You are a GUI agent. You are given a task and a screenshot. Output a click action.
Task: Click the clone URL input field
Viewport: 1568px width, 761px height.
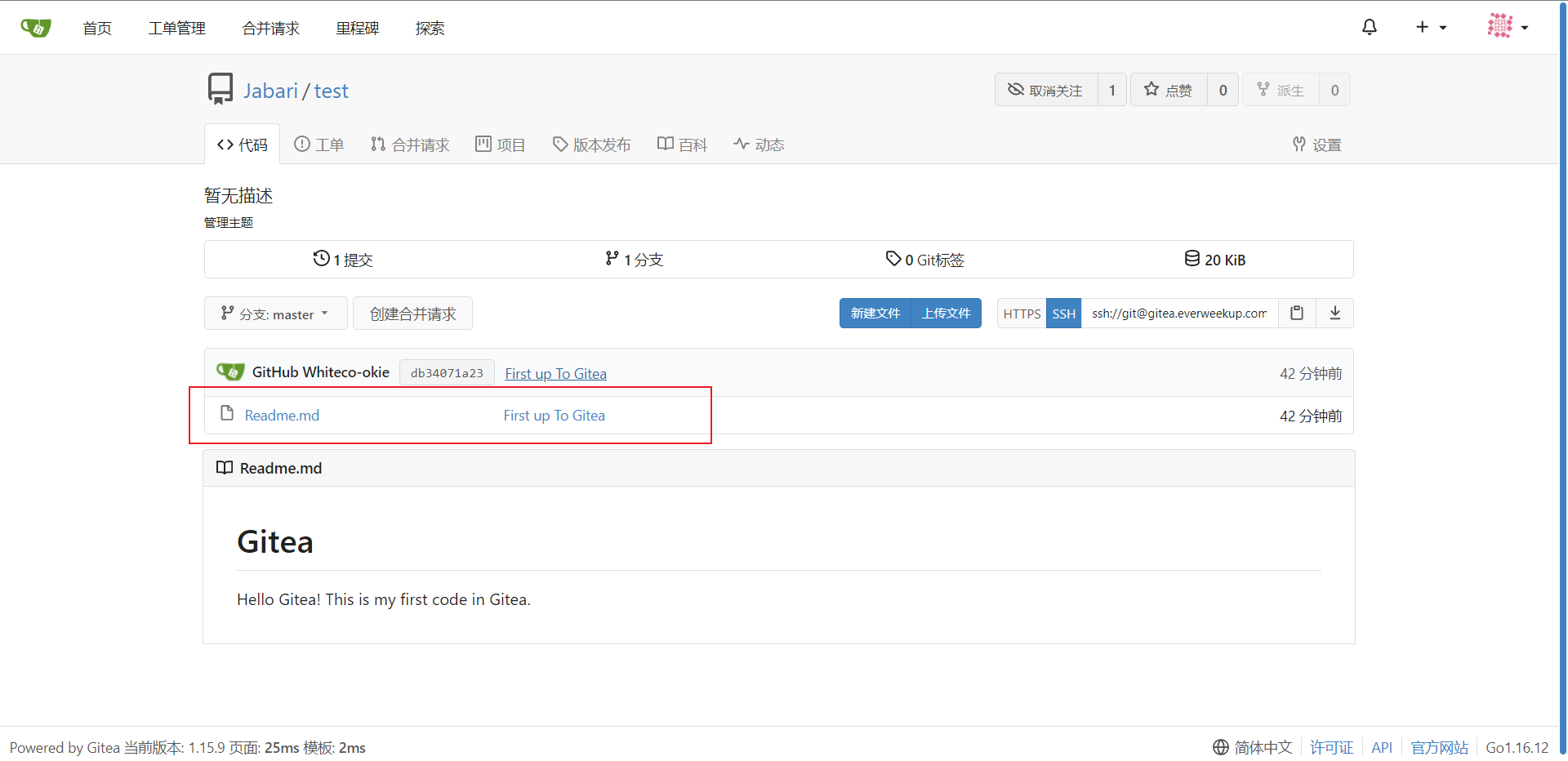pos(1180,314)
